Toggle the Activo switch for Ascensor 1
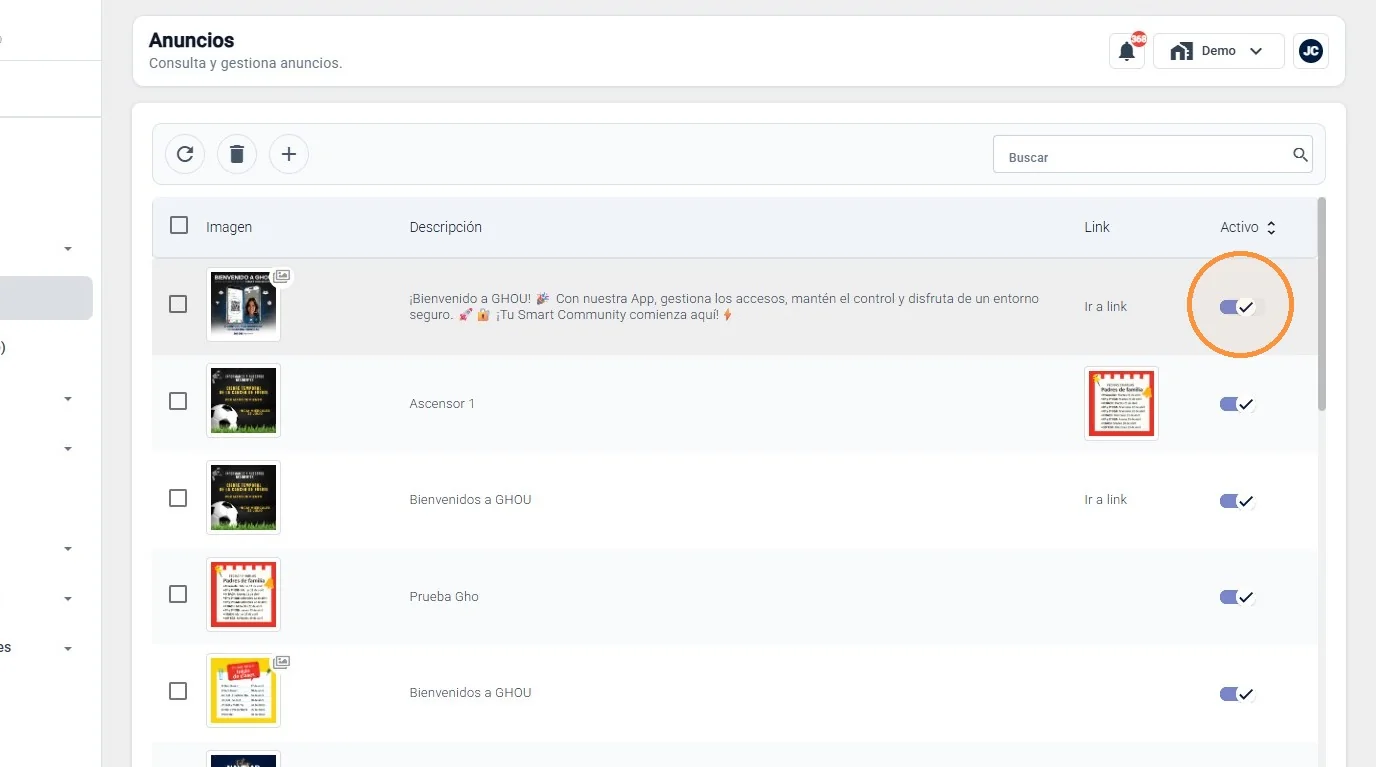This screenshot has width=1376, height=767. pos(1237,404)
